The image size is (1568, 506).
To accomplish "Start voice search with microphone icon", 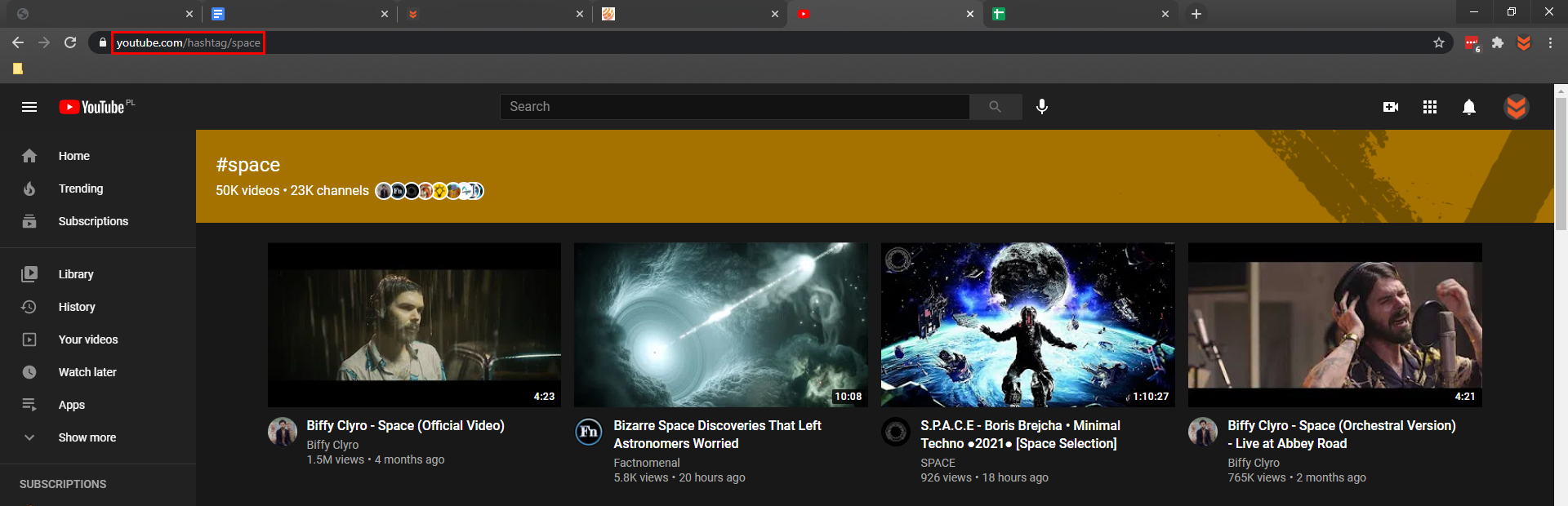I will click(1042, 107).
